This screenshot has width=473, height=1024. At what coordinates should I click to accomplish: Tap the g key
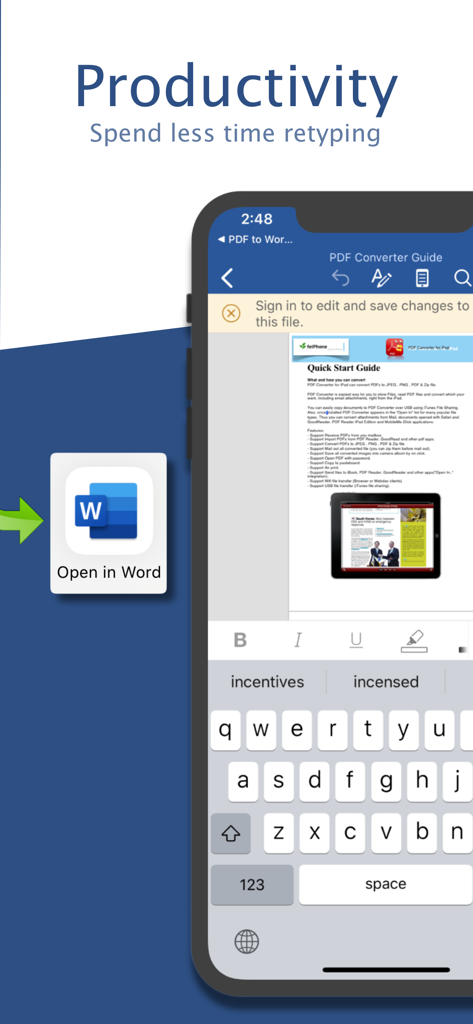(x=385, y=781)
